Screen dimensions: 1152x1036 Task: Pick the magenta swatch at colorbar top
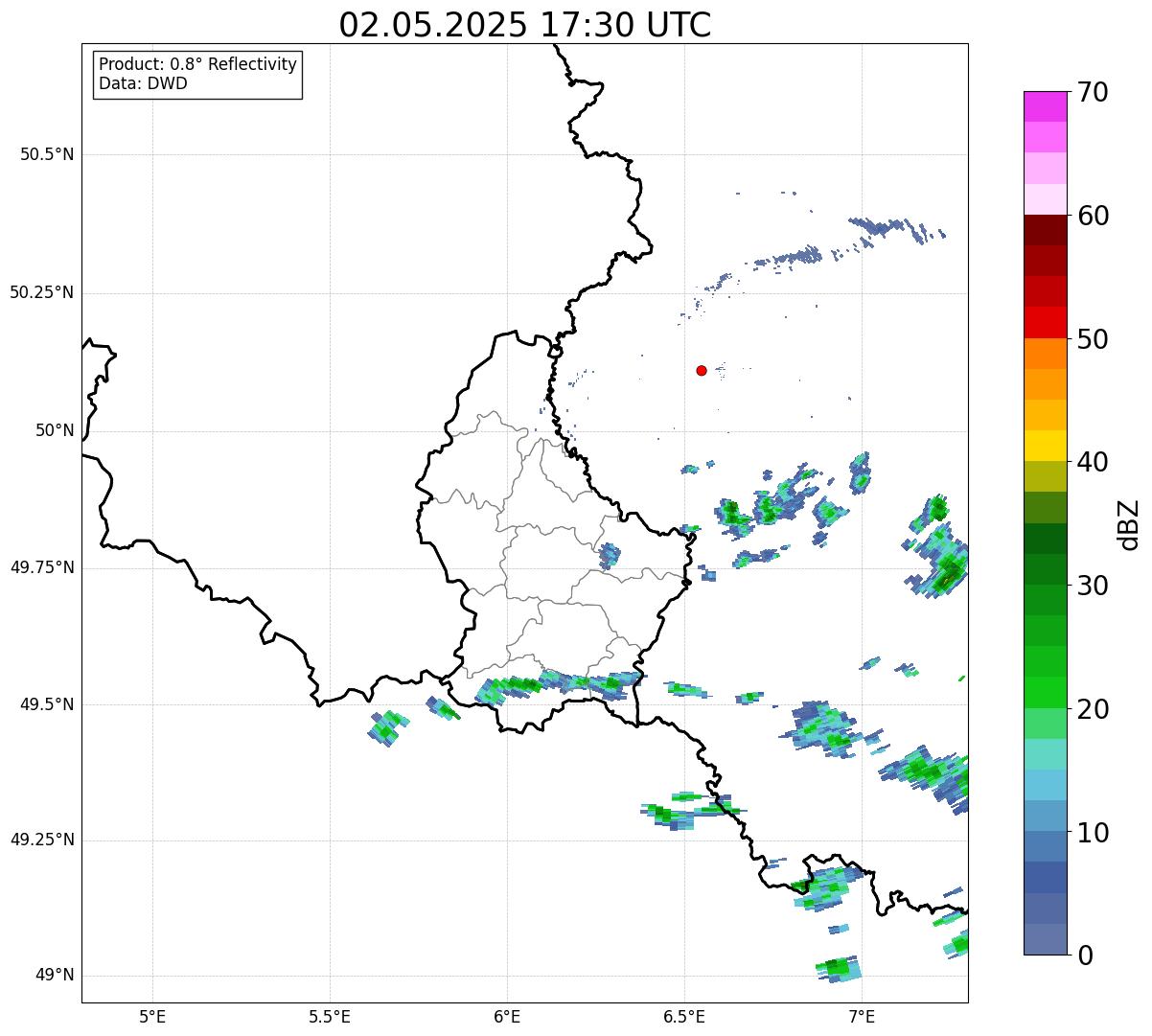point(1046,106)
